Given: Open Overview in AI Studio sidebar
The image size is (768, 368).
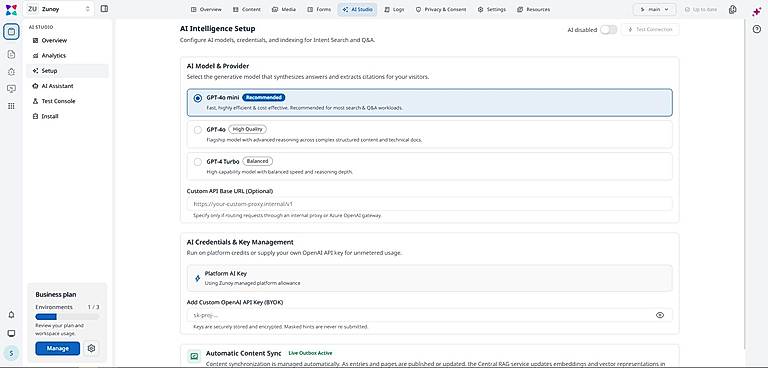Looking at the screenshot, I should point(68,41).
